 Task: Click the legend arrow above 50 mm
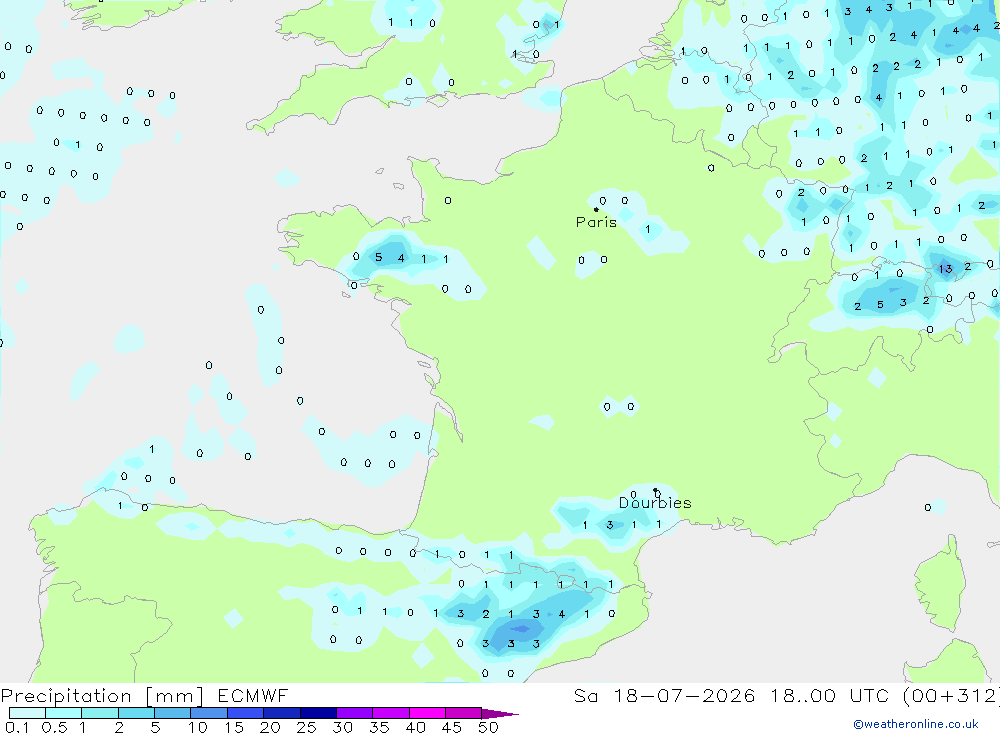coord(500,713)
